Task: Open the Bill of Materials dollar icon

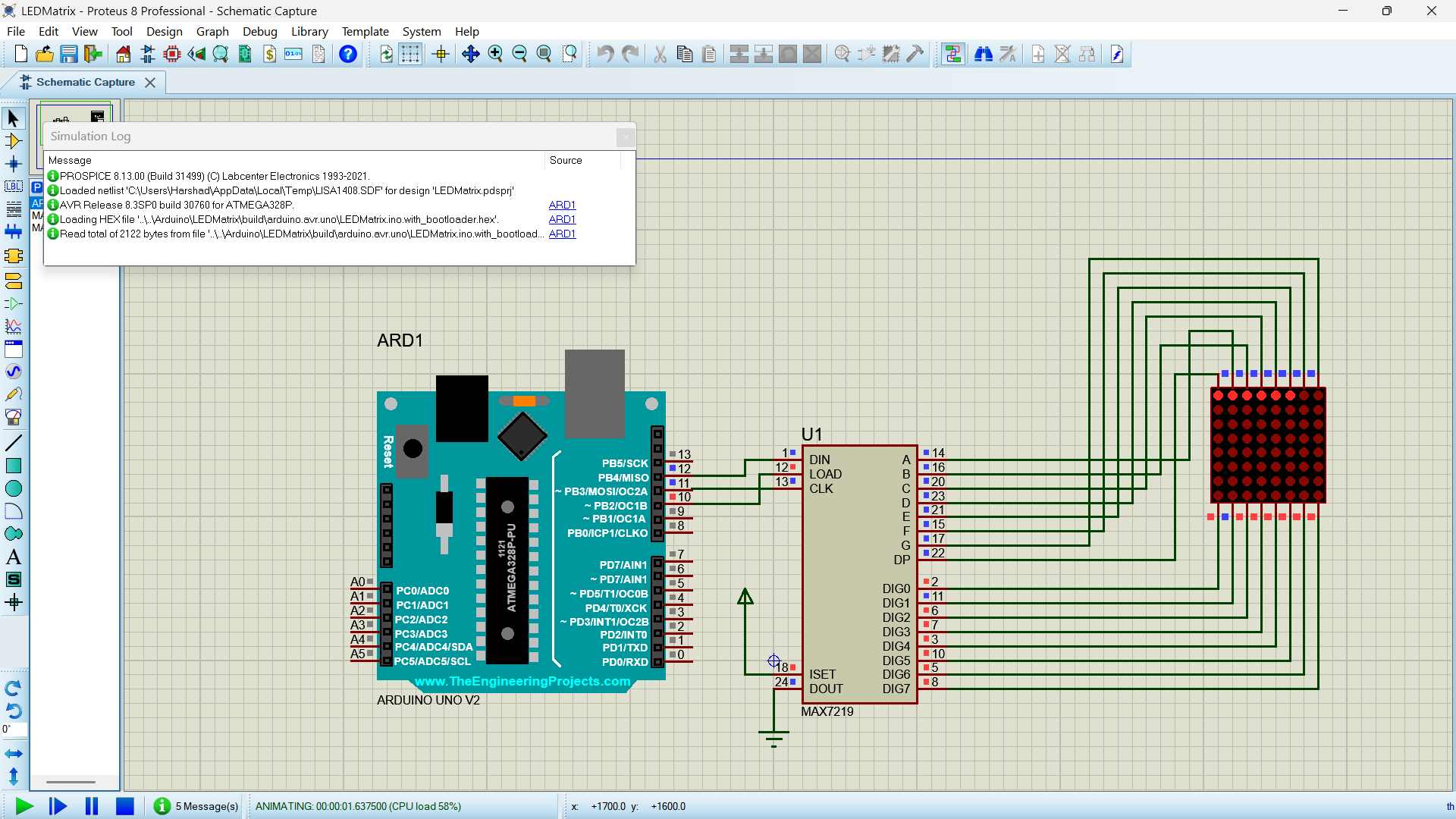Action: click(x=269, y=54)
